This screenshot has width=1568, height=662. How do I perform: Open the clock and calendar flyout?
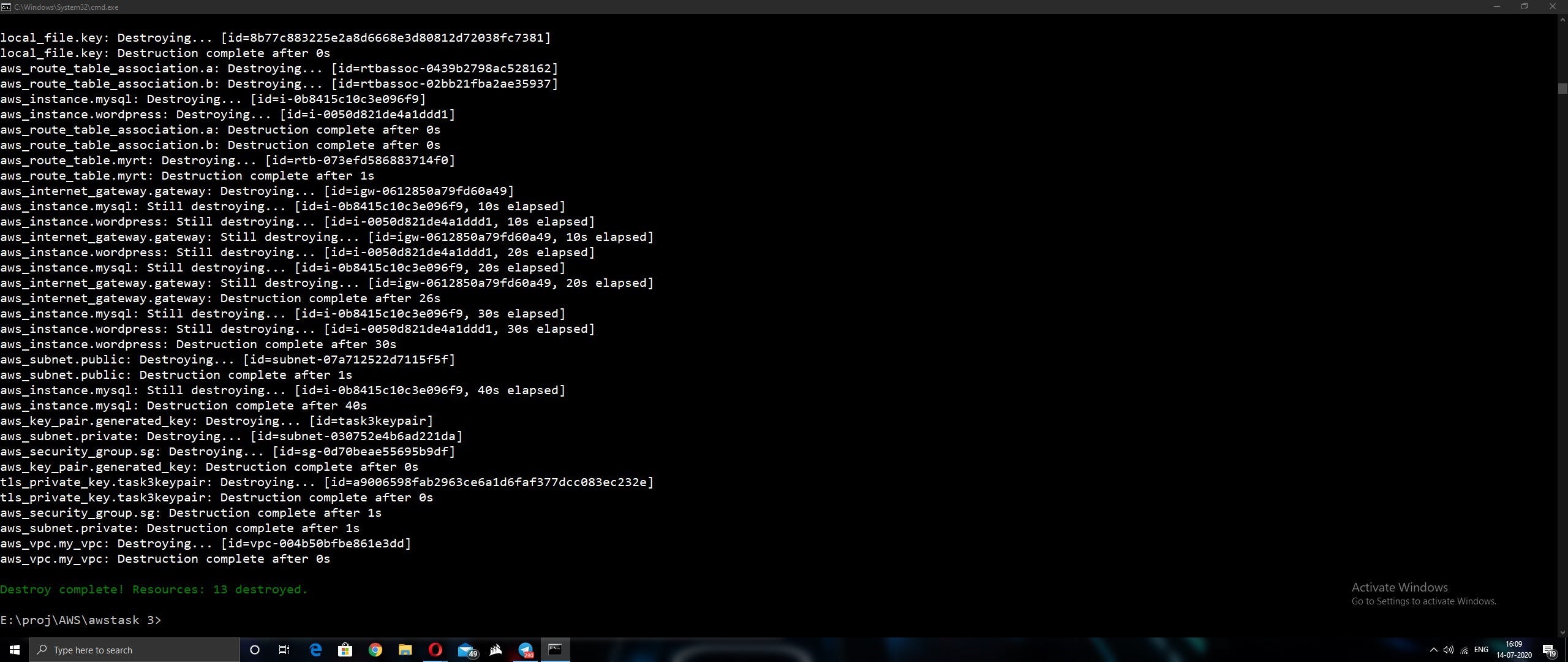tap(1513, 650)
